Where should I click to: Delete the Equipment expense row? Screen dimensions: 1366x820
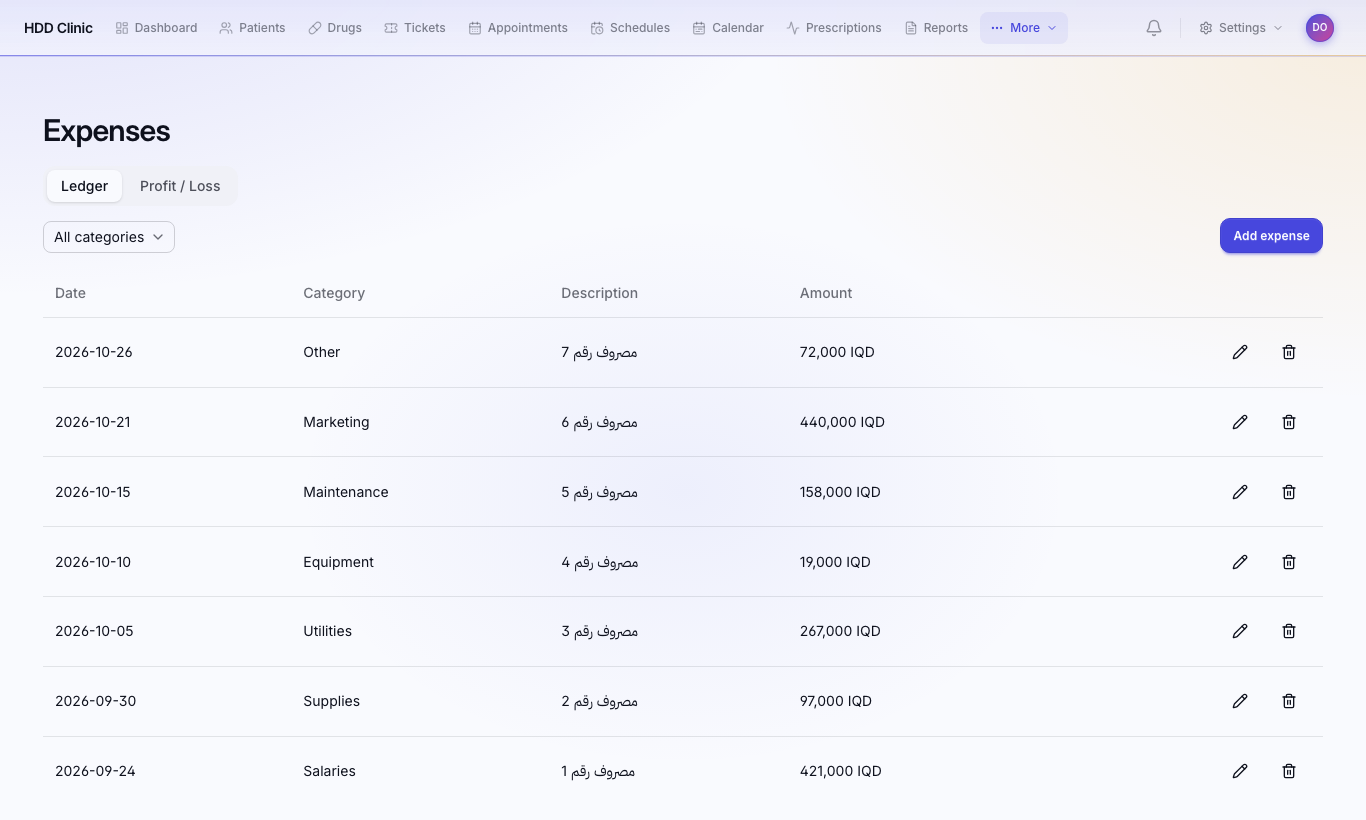[1289, 562]
